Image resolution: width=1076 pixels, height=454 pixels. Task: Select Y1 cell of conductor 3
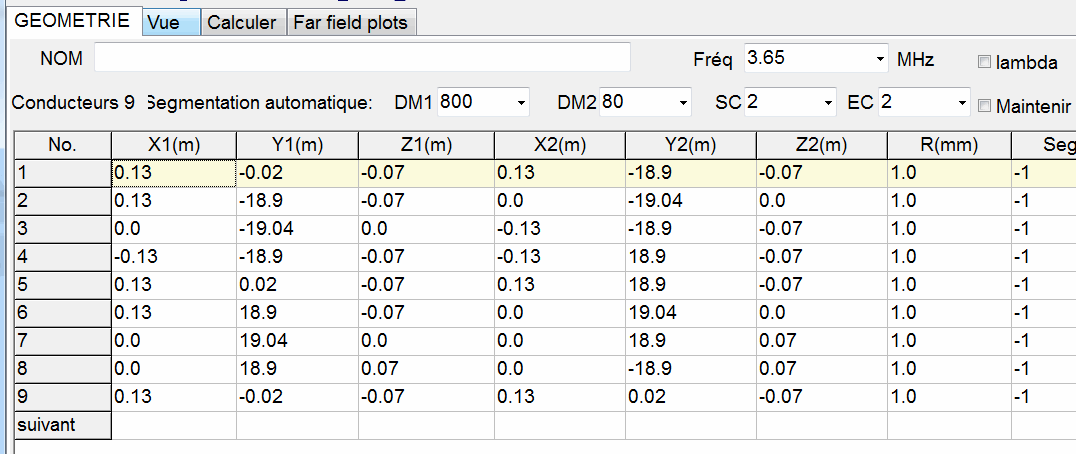click(297, 229)
